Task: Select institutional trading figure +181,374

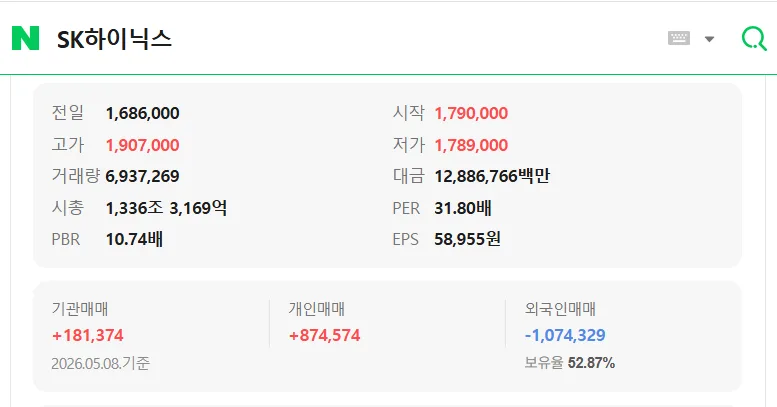Action: click(x=88, y=336)
